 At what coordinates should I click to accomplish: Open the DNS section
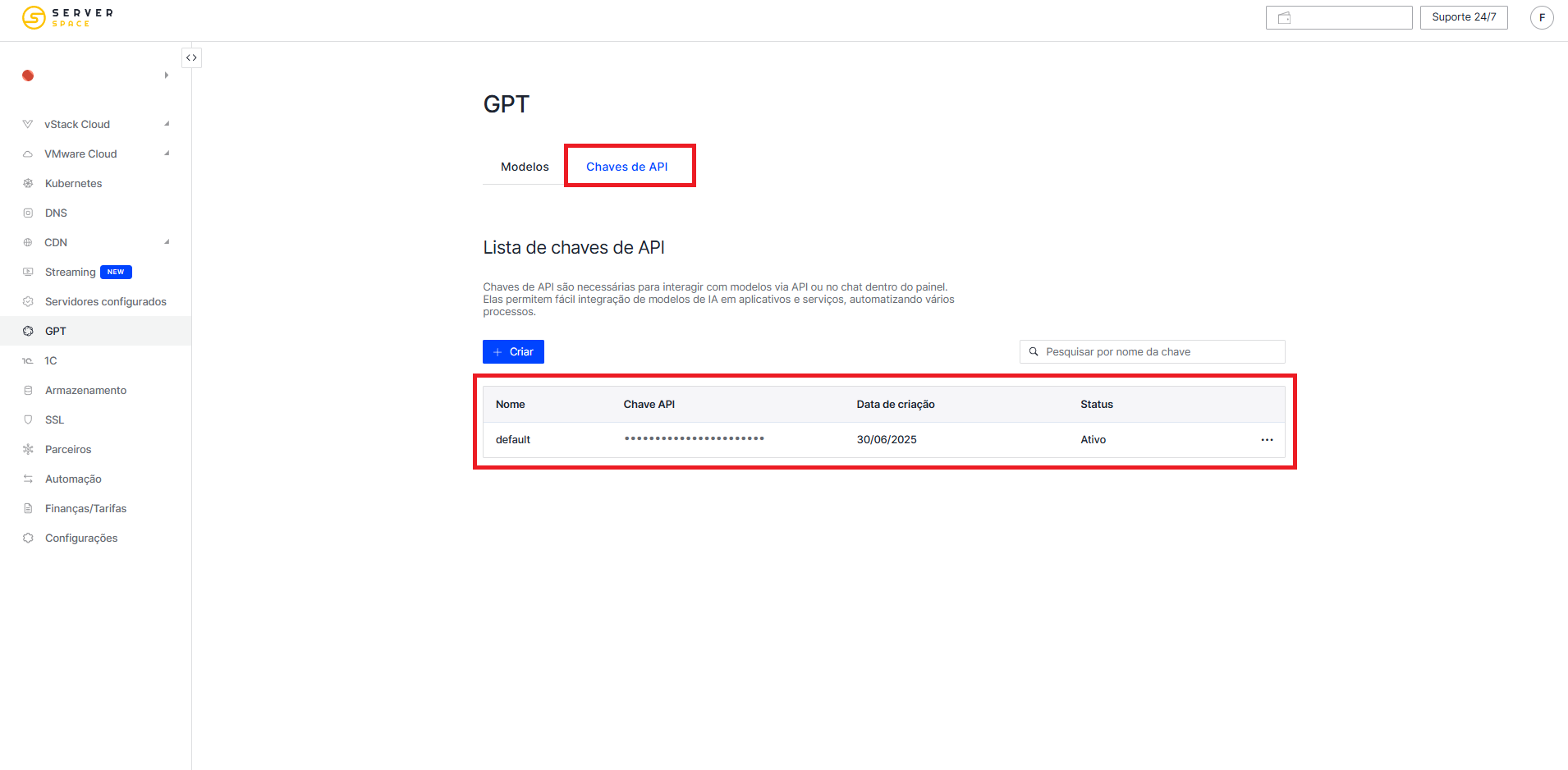tap(56, 213)
